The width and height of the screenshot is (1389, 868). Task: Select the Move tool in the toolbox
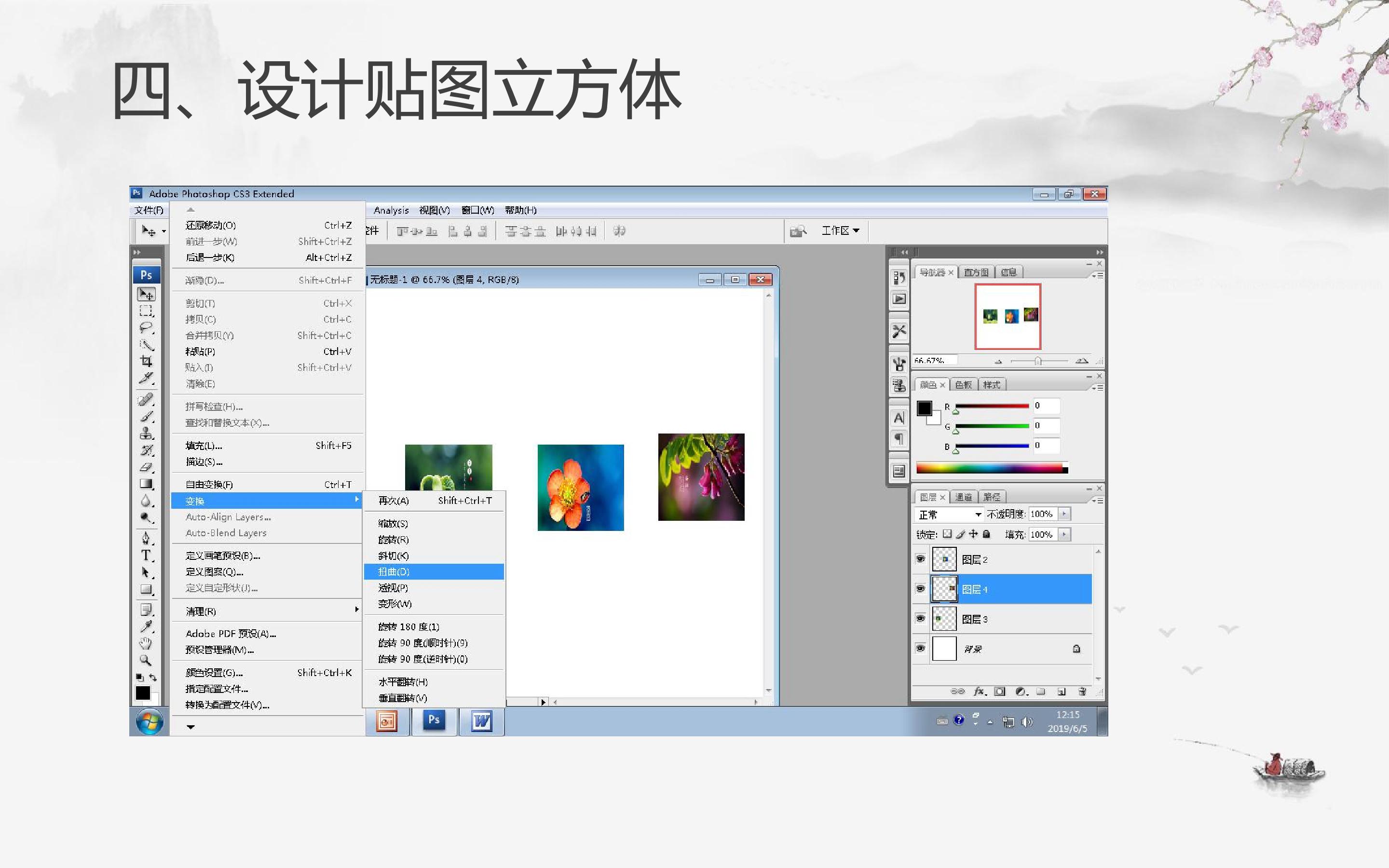(146, 295)
